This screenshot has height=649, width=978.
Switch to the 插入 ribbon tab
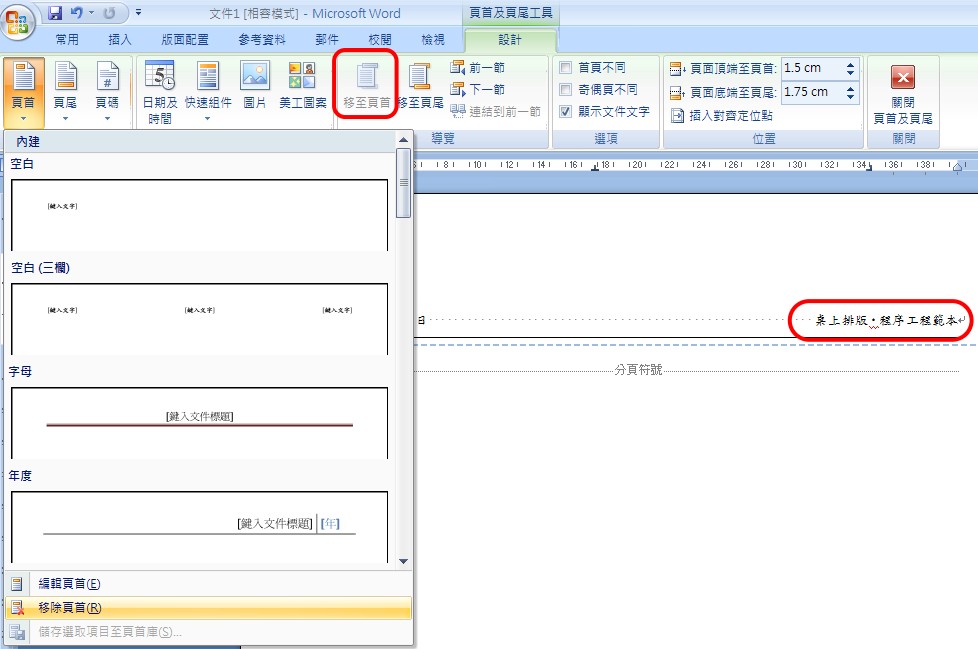coord(120,40)
